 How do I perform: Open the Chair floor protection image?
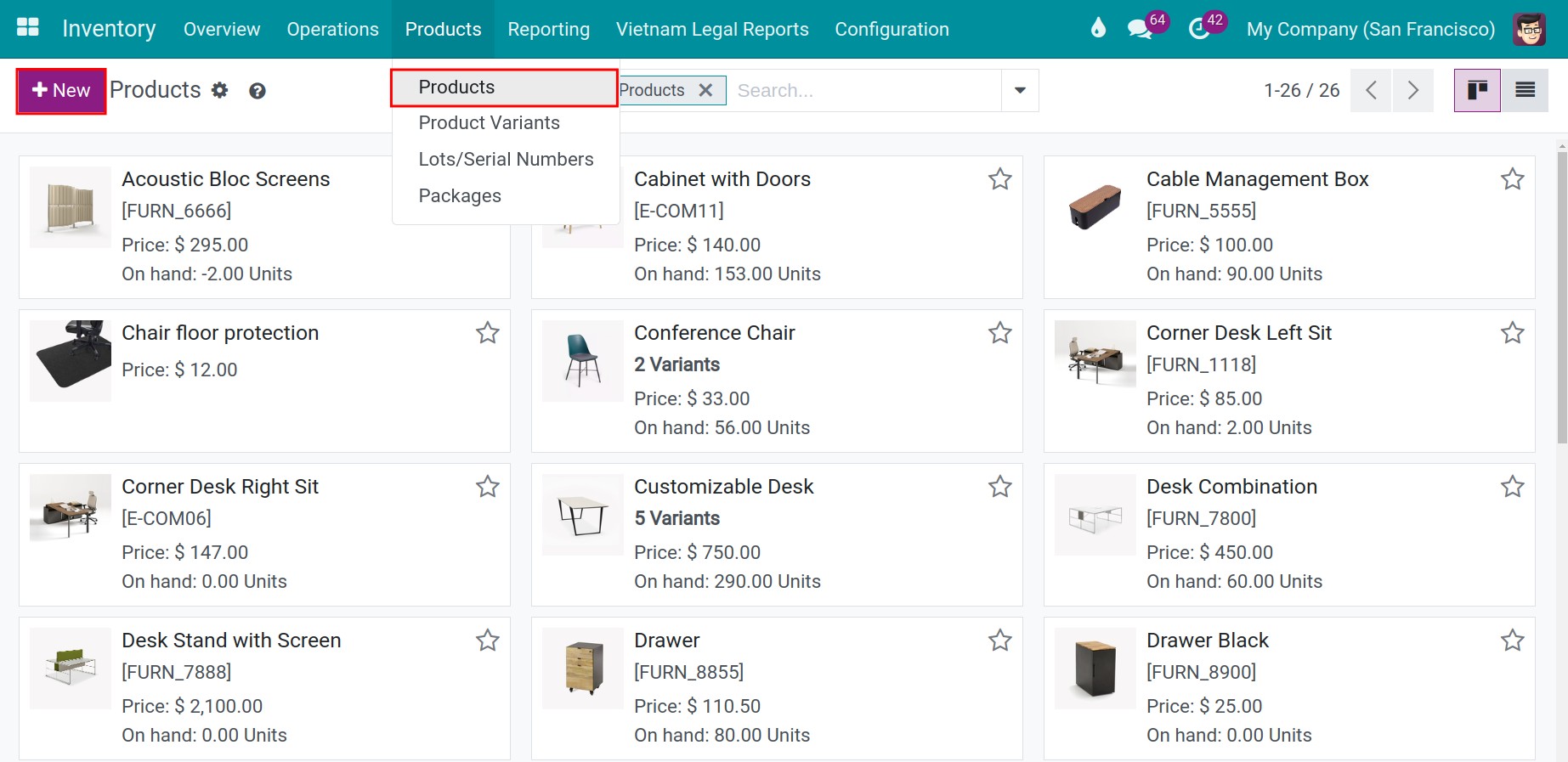click(x=71, y=361)
